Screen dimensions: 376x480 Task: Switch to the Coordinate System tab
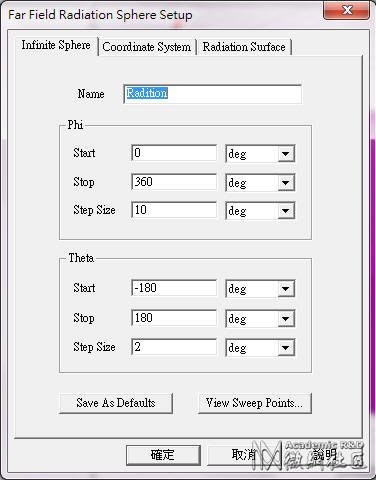click(147, 47)
